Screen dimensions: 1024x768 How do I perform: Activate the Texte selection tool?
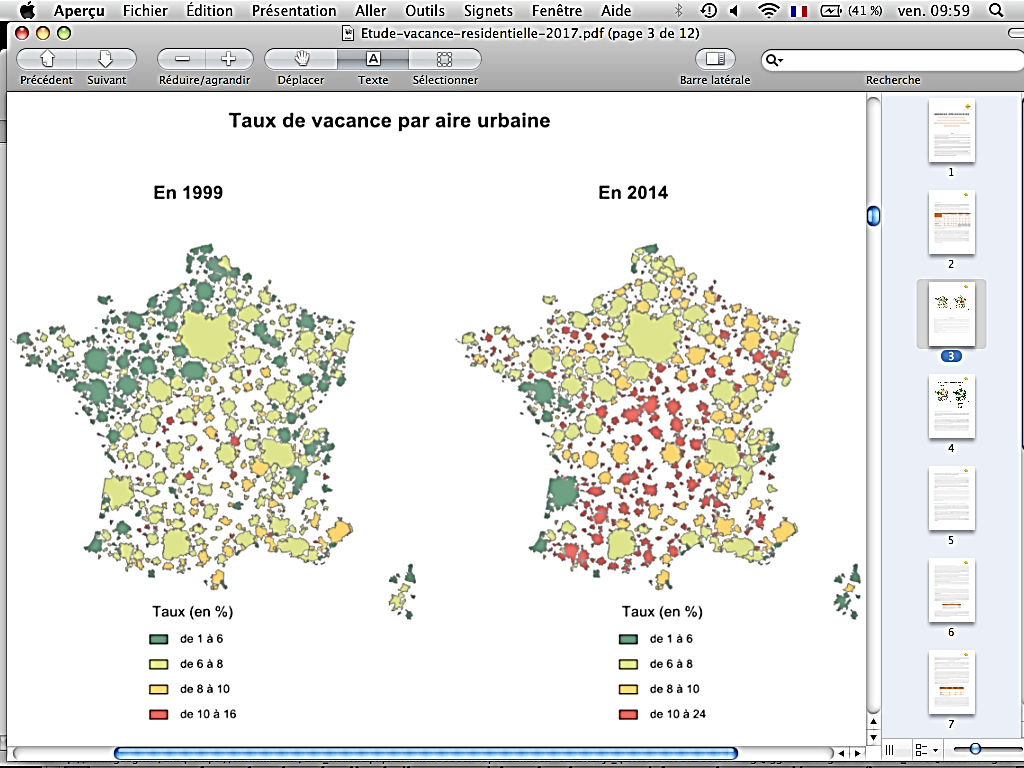(x=373, y=59)
